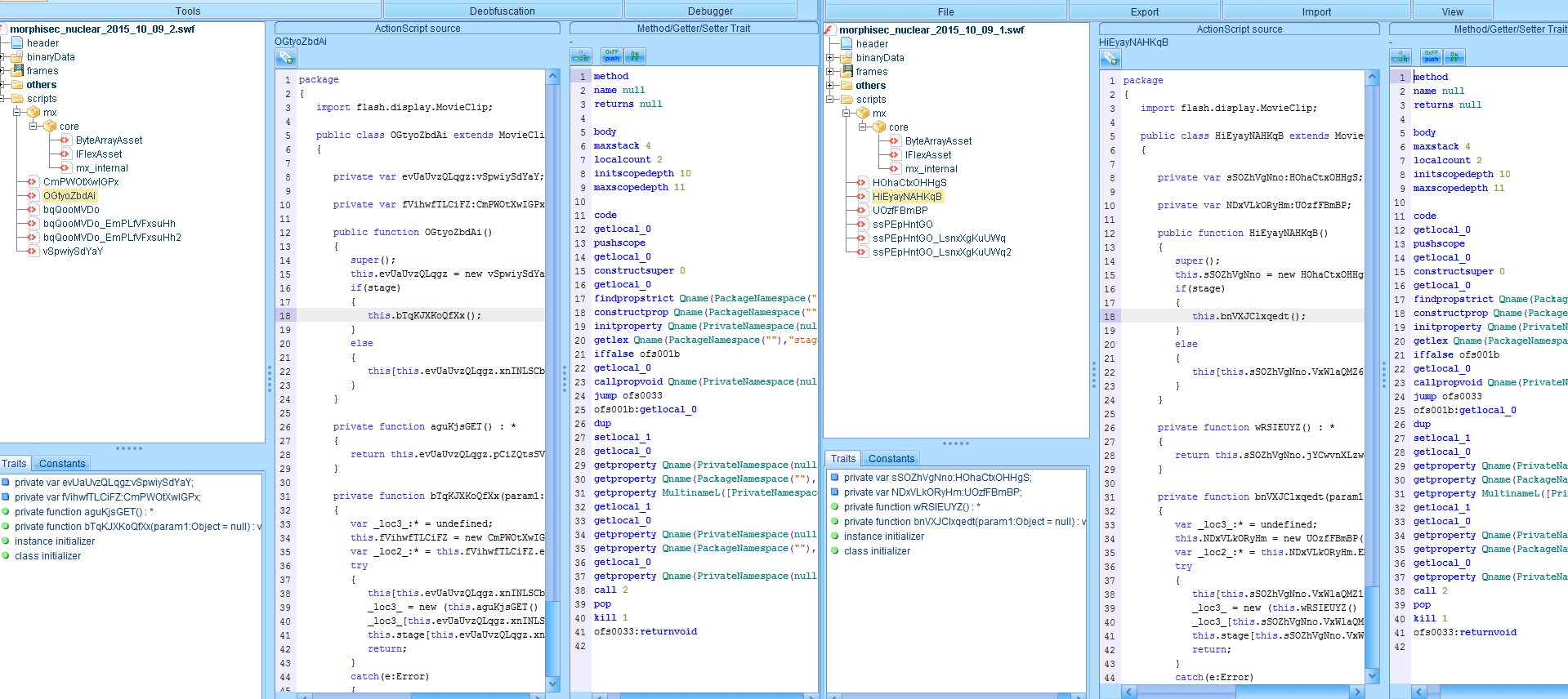This screenshot has width=1568, height=699.
Task: Click the script tool button above HiEyayNAHKqB source
Action: point(1110,59)
